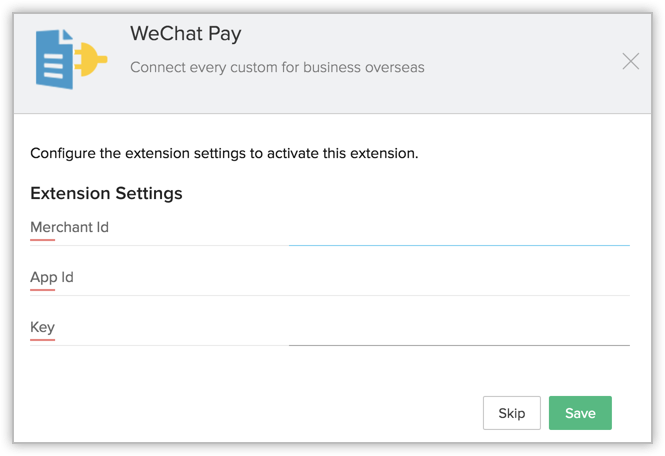Click the App Id label
This screenshot has width=665, height=456.
52,277
